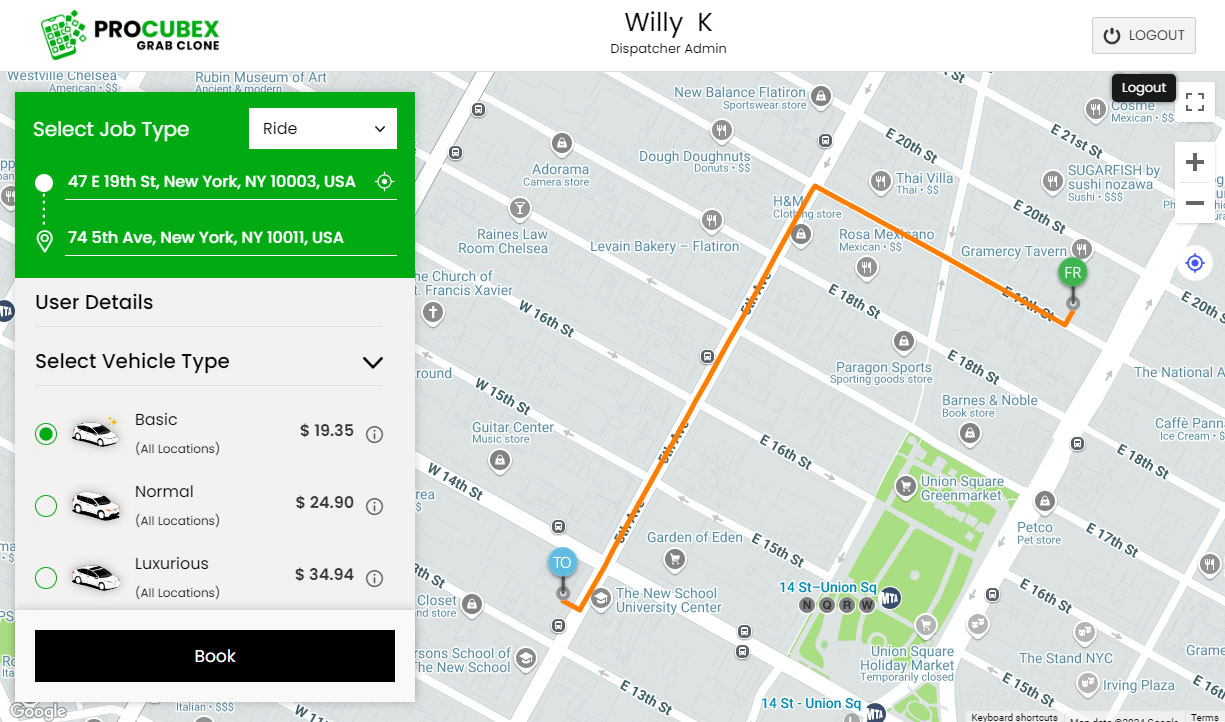Center map on my location icon
1225x722 pixels.
(x=1194, y=263)
